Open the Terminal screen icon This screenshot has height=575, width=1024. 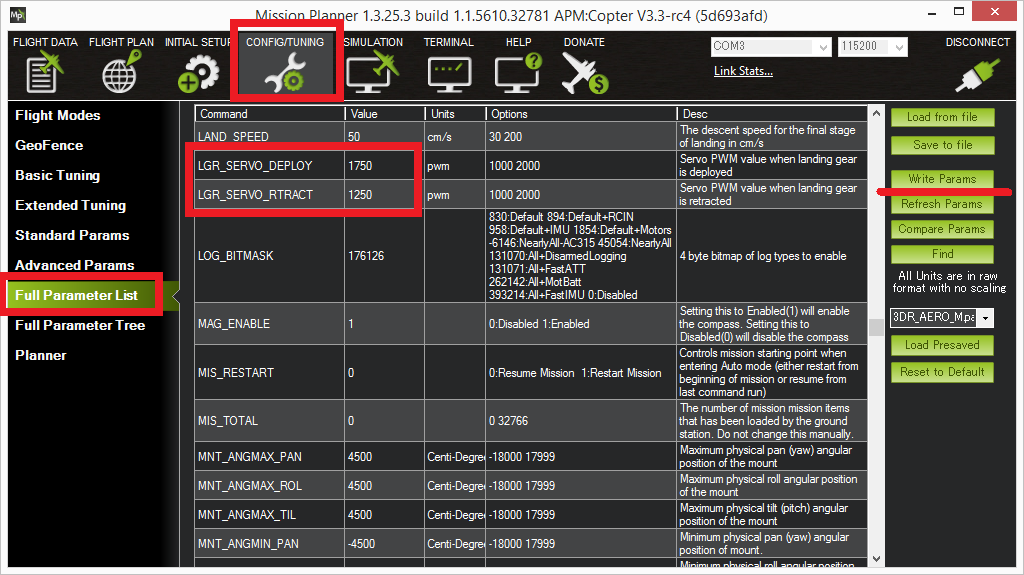point(448,74)
